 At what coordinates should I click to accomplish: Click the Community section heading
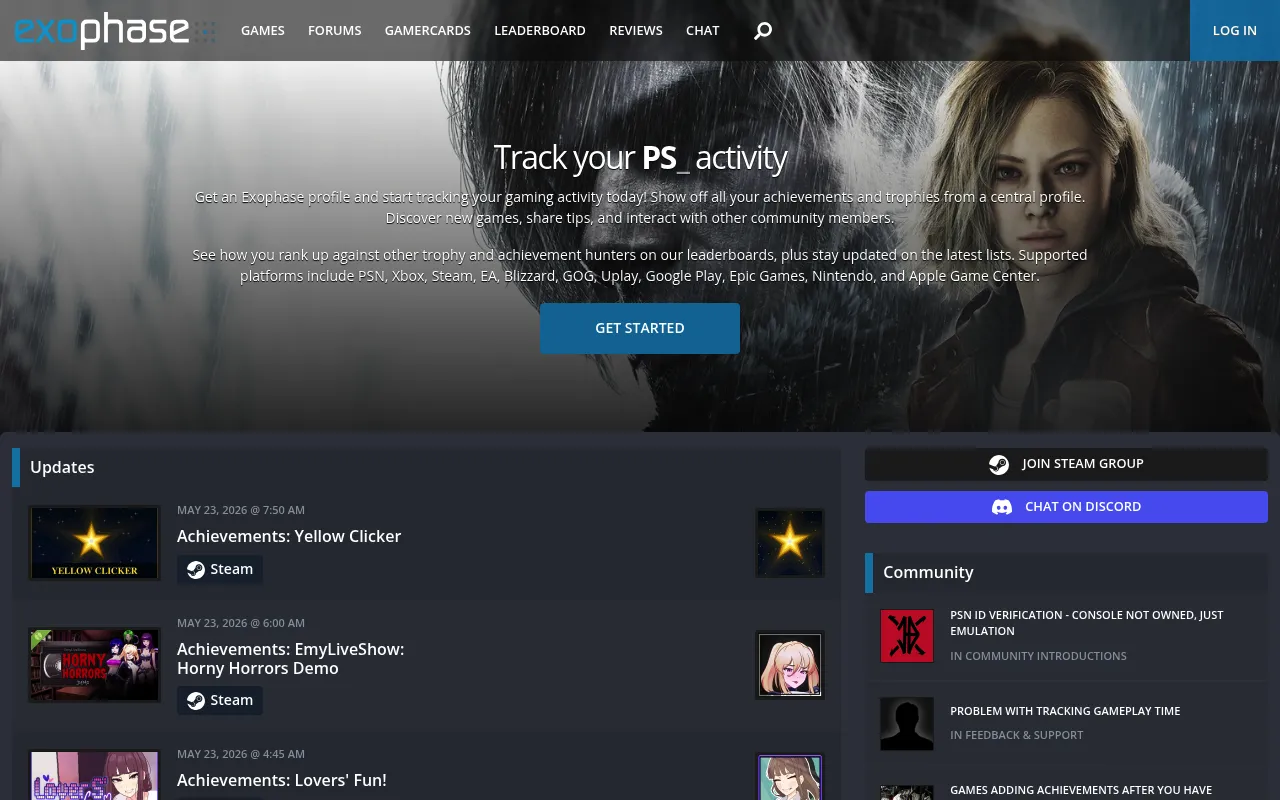click(x=928, y=572)
